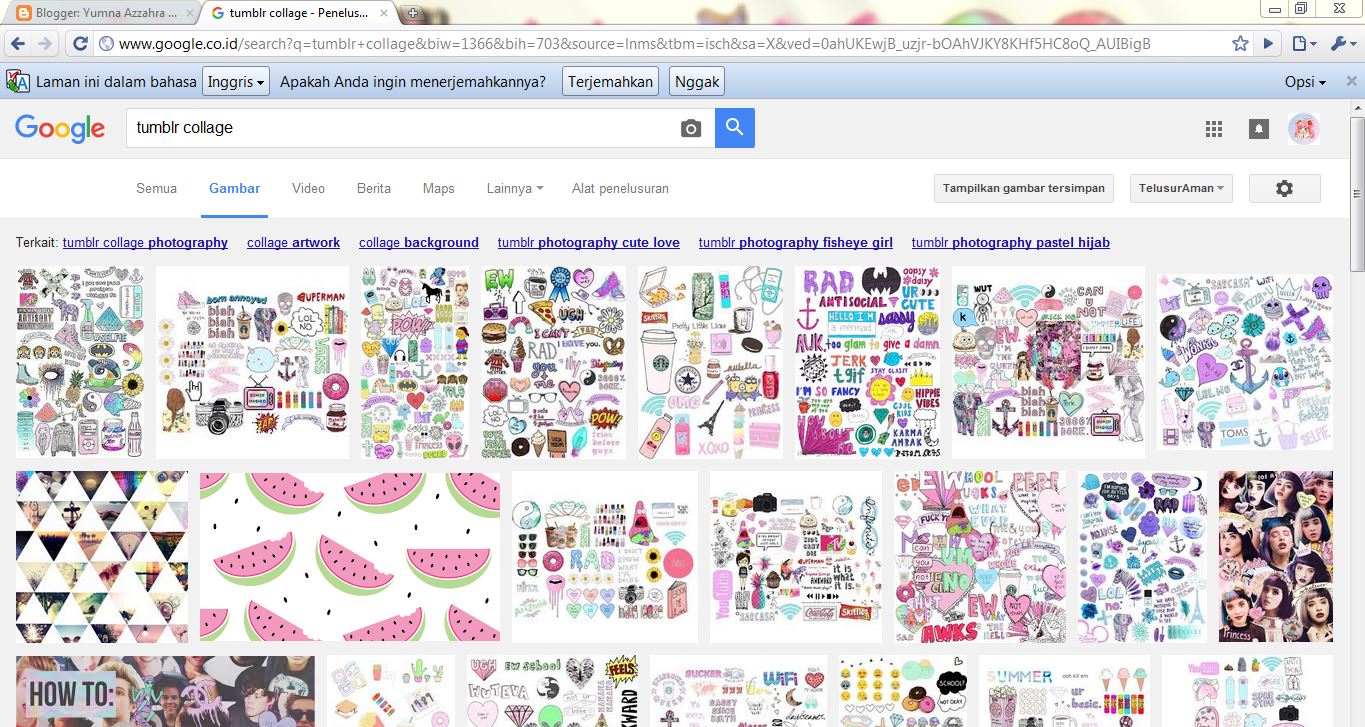Click the Nggak button
This screenshot has height=727, width=1365.
click(x=697, y=82)
